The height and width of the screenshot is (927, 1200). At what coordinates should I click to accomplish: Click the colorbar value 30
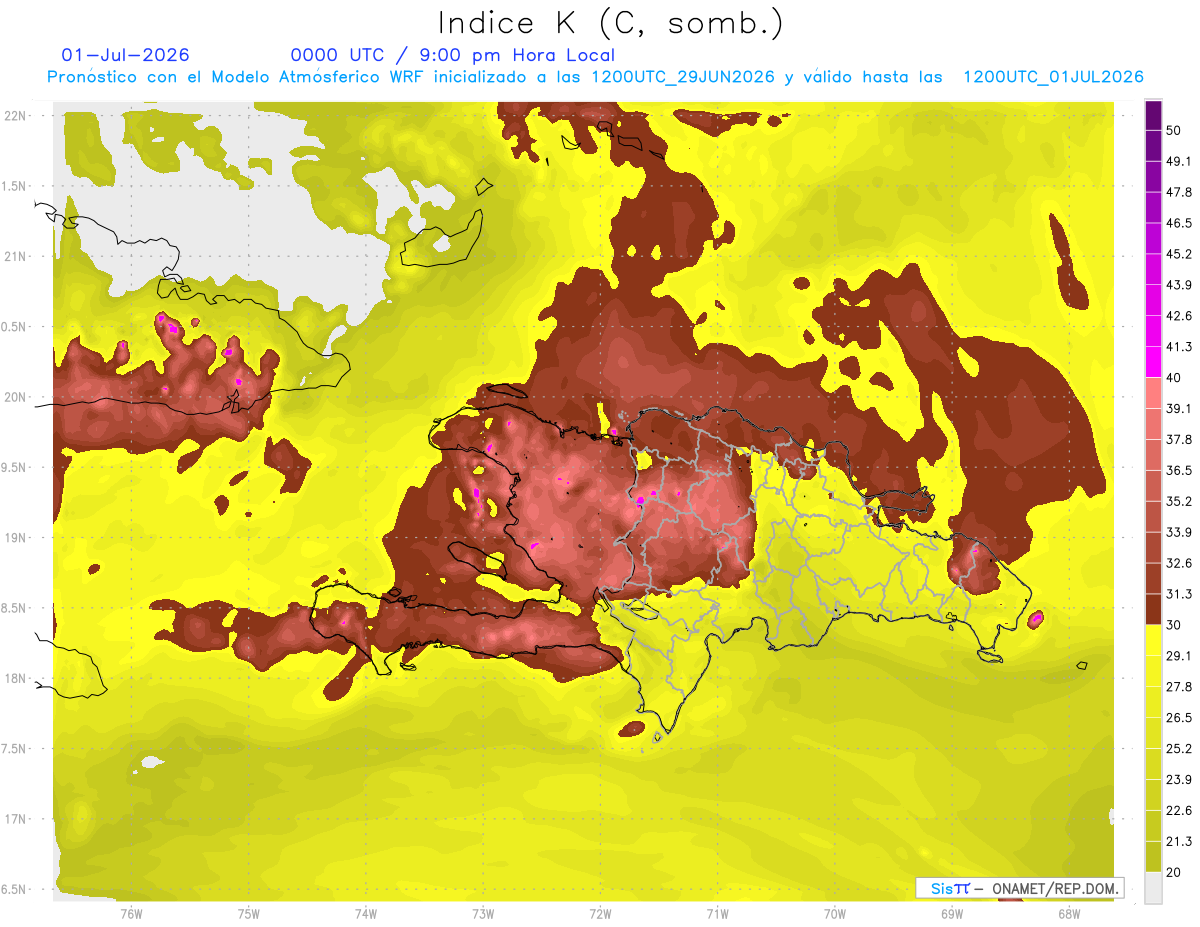tap(1174, 625)
